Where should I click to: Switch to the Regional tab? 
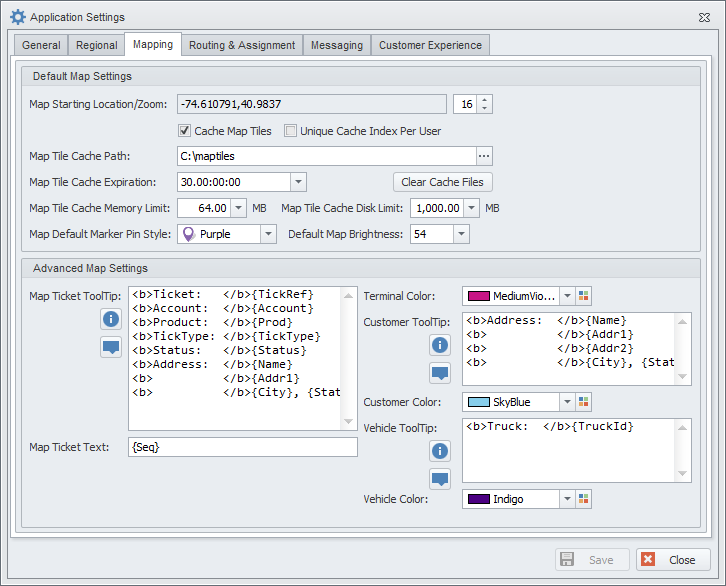97,45
